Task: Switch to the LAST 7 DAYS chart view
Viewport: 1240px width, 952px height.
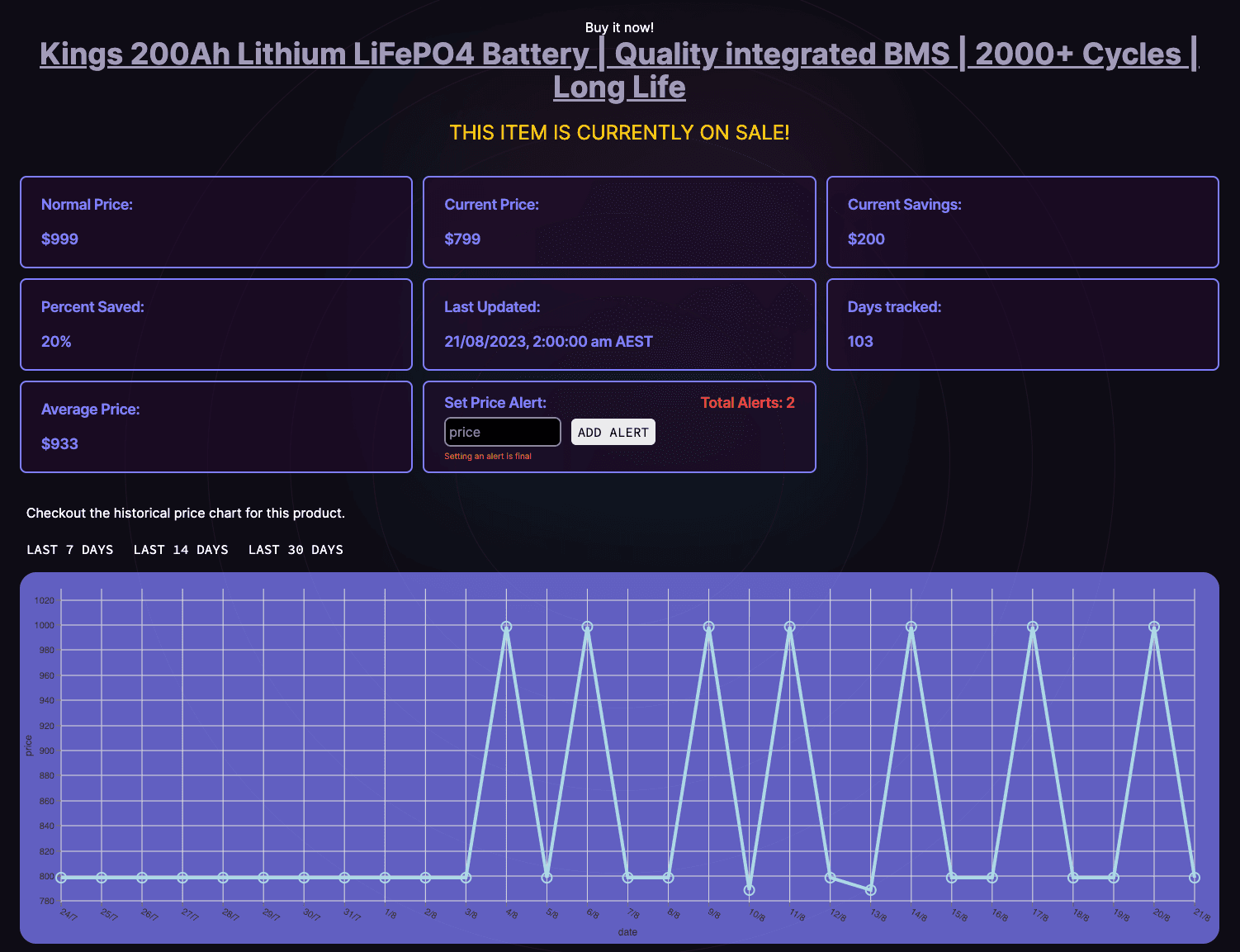Action: 70,549
